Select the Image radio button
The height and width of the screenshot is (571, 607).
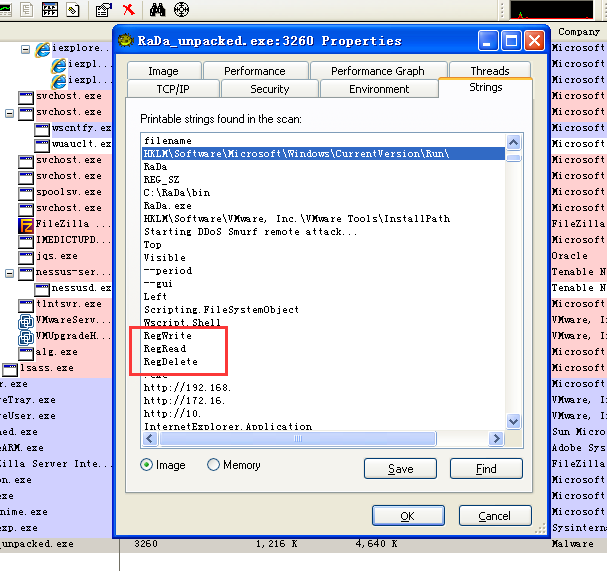147,465
